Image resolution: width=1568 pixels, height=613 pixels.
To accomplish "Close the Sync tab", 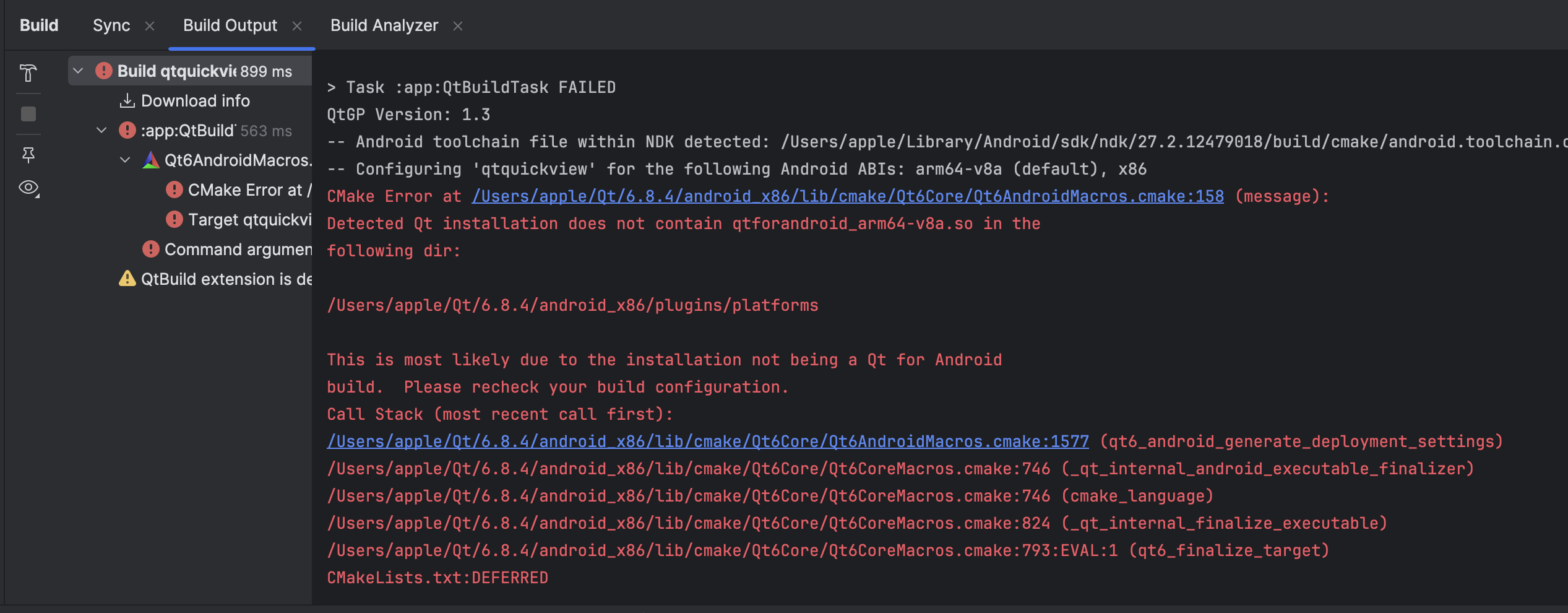I will pos(150,26).
